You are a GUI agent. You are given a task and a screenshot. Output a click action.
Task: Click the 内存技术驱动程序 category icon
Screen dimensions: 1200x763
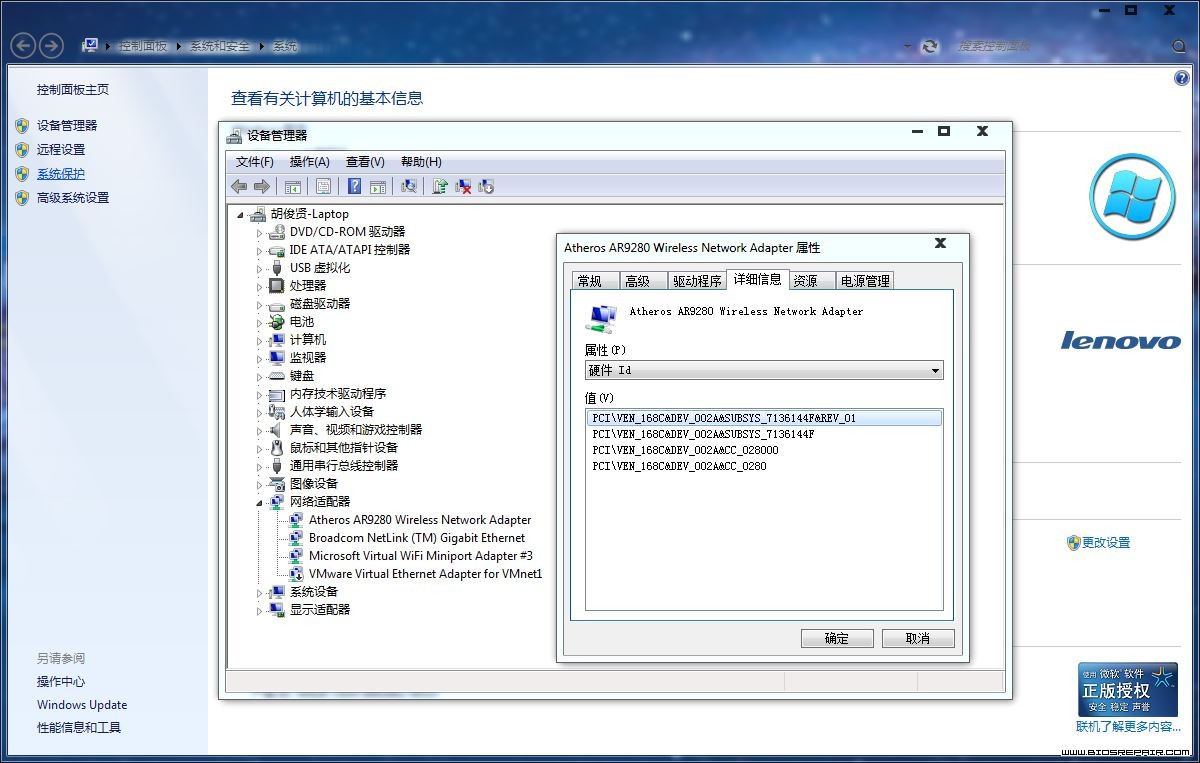coord(277,394)
